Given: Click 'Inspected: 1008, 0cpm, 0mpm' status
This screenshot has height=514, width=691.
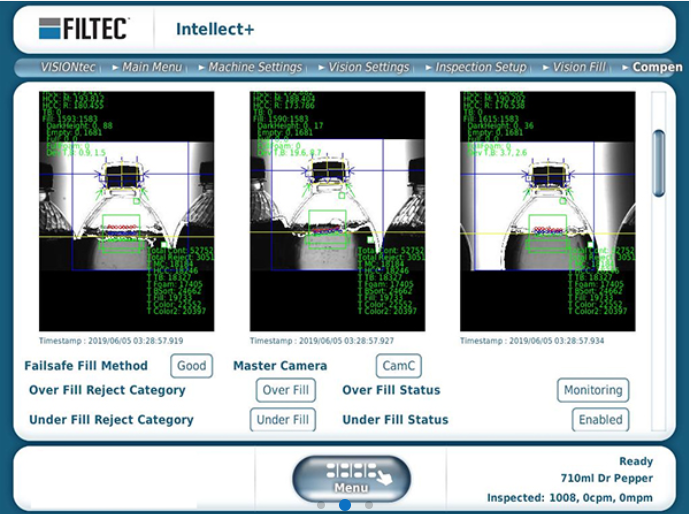Looking at the screenshot, I should coord(570,498).
